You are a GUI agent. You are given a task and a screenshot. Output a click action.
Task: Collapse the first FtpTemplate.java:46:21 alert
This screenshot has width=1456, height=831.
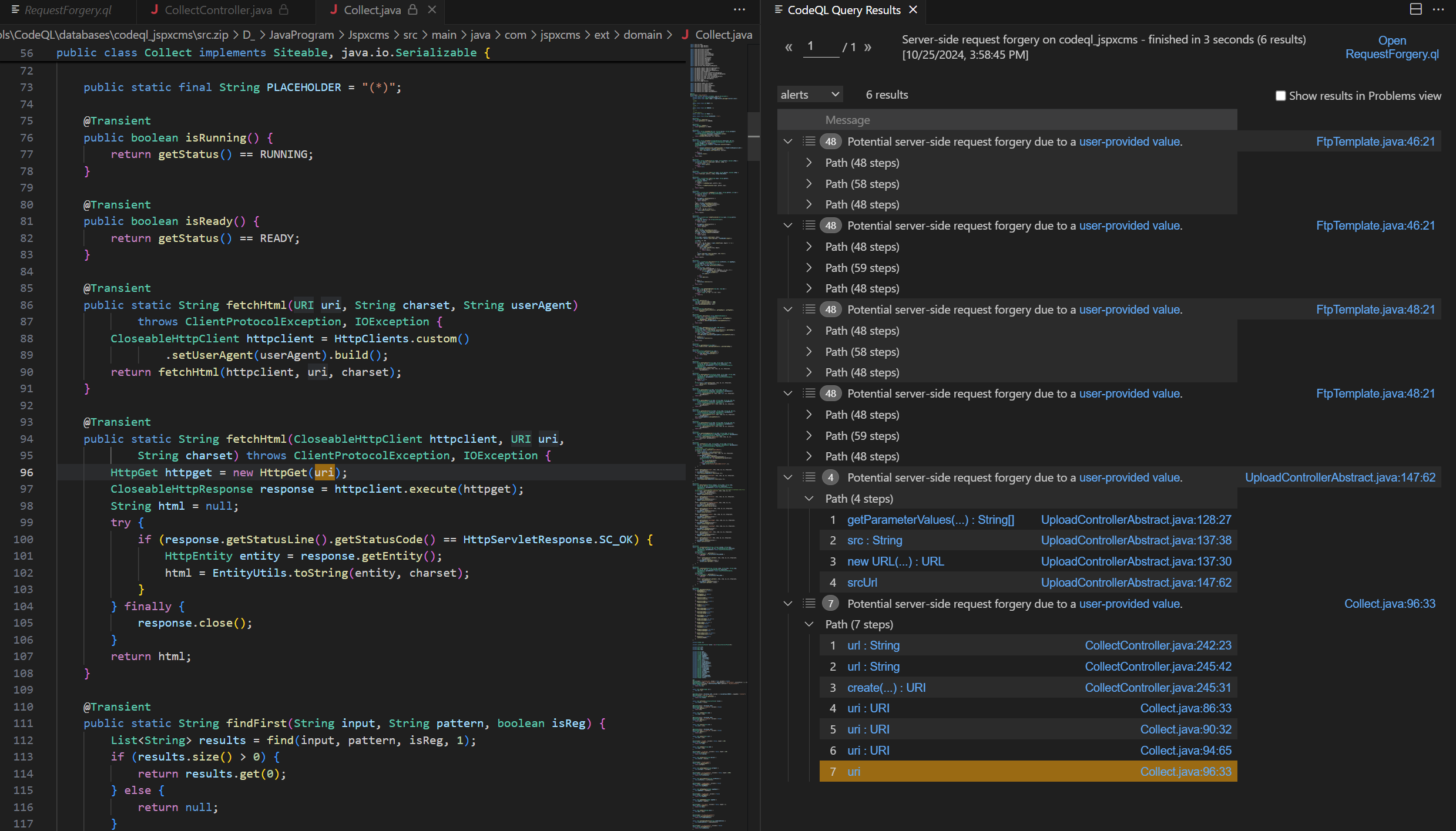point(788,142)
